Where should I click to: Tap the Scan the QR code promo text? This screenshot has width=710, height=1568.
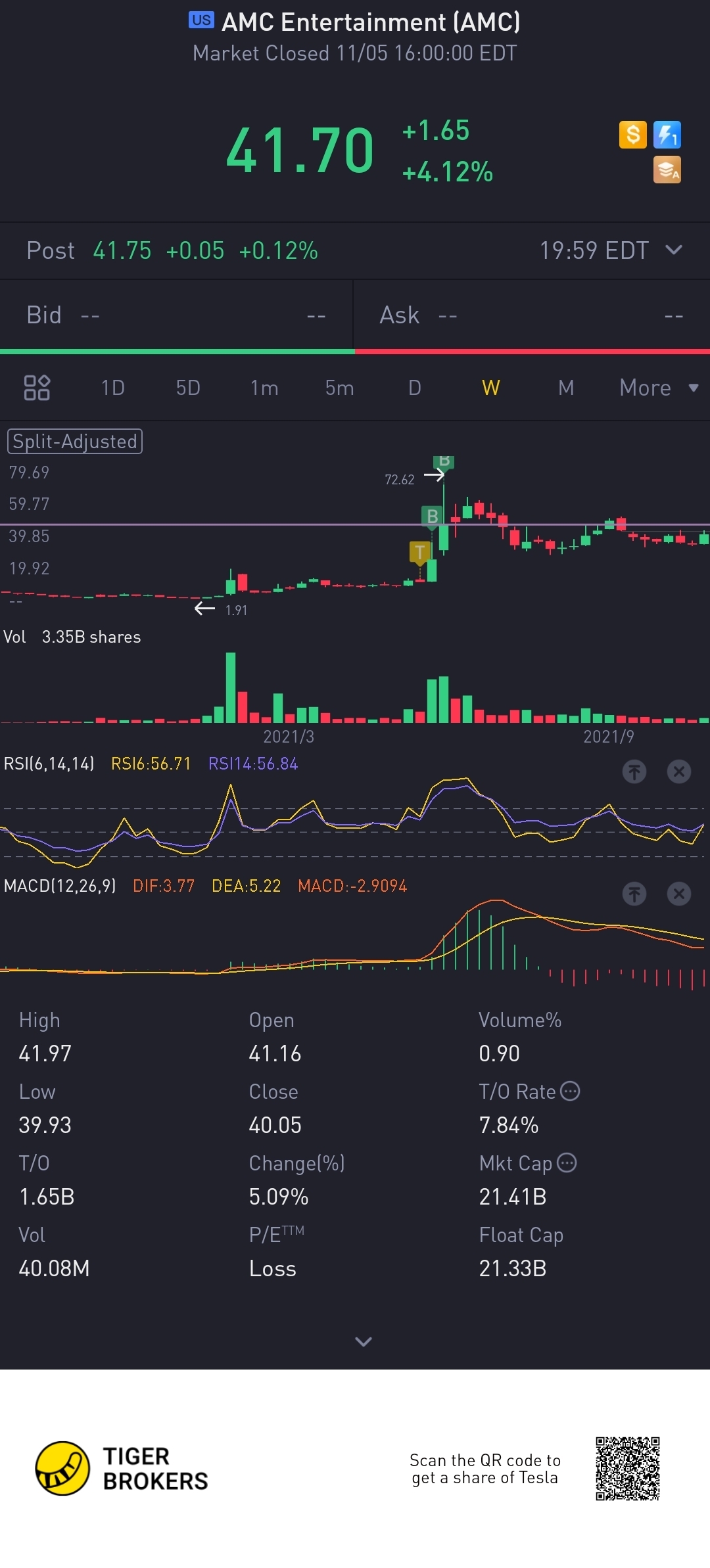pyautogui.click(x=485, y=1469)
